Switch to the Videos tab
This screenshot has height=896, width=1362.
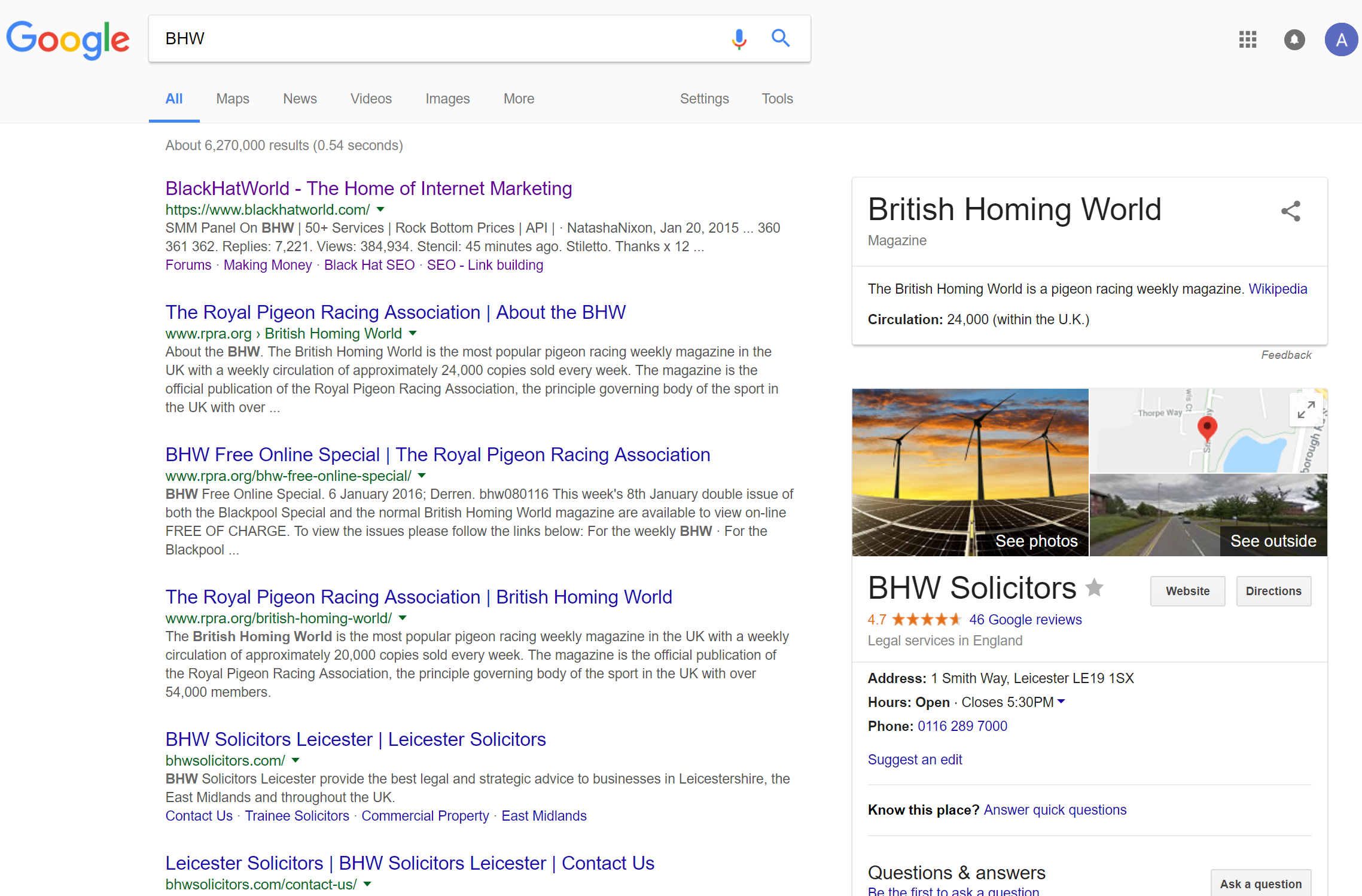click(371, 99)
